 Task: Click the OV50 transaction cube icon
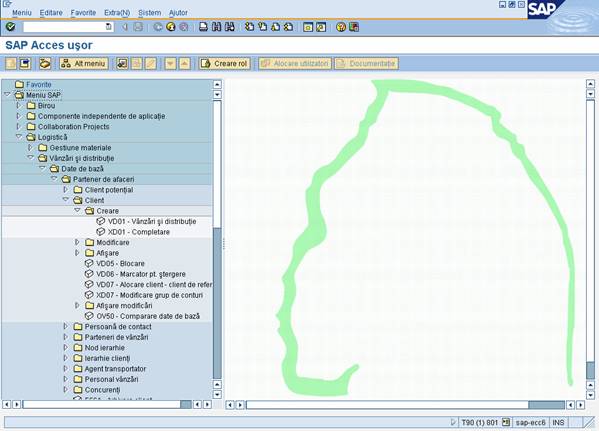pyautogui.click(x=89, y=316)
